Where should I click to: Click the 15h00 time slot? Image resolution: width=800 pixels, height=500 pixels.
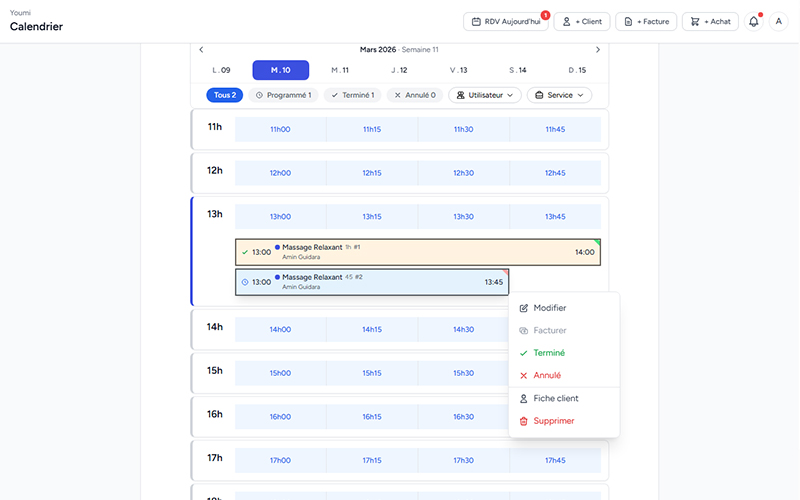point(280,373)
